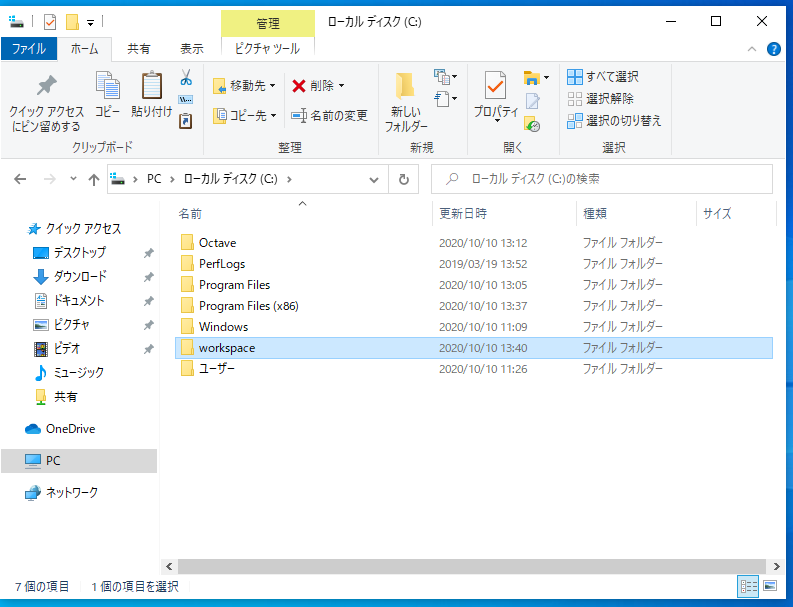Viewport: 793px width, 607px height.
Task: Click the OneDrive cloud icon
Action: 33,429
